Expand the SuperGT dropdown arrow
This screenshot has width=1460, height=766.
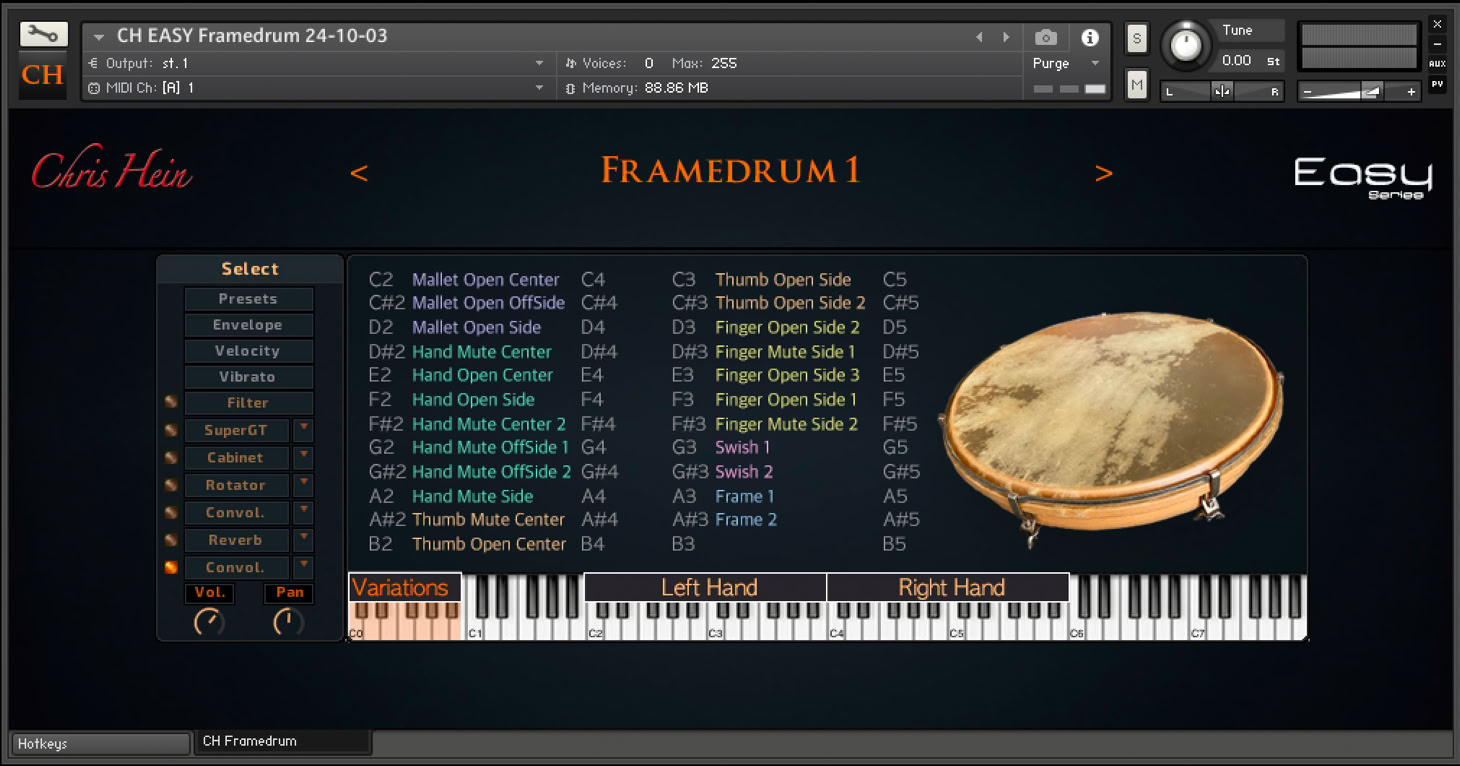(x=303, y=429)
